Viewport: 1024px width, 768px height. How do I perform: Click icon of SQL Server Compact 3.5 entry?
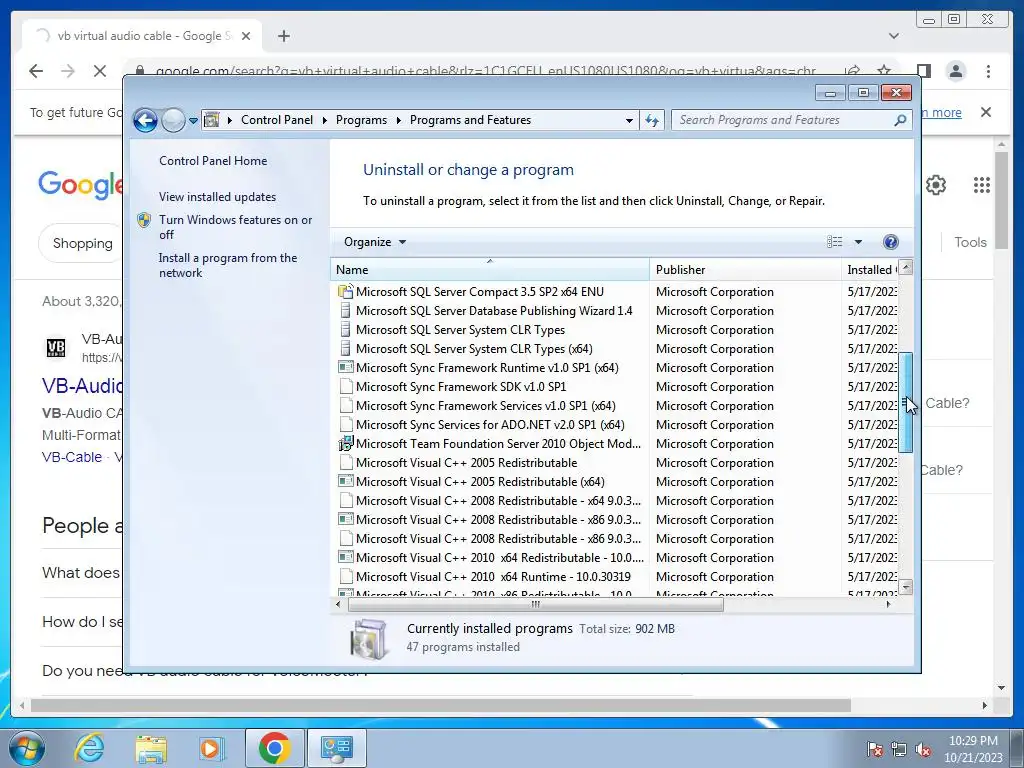[345, 291]
